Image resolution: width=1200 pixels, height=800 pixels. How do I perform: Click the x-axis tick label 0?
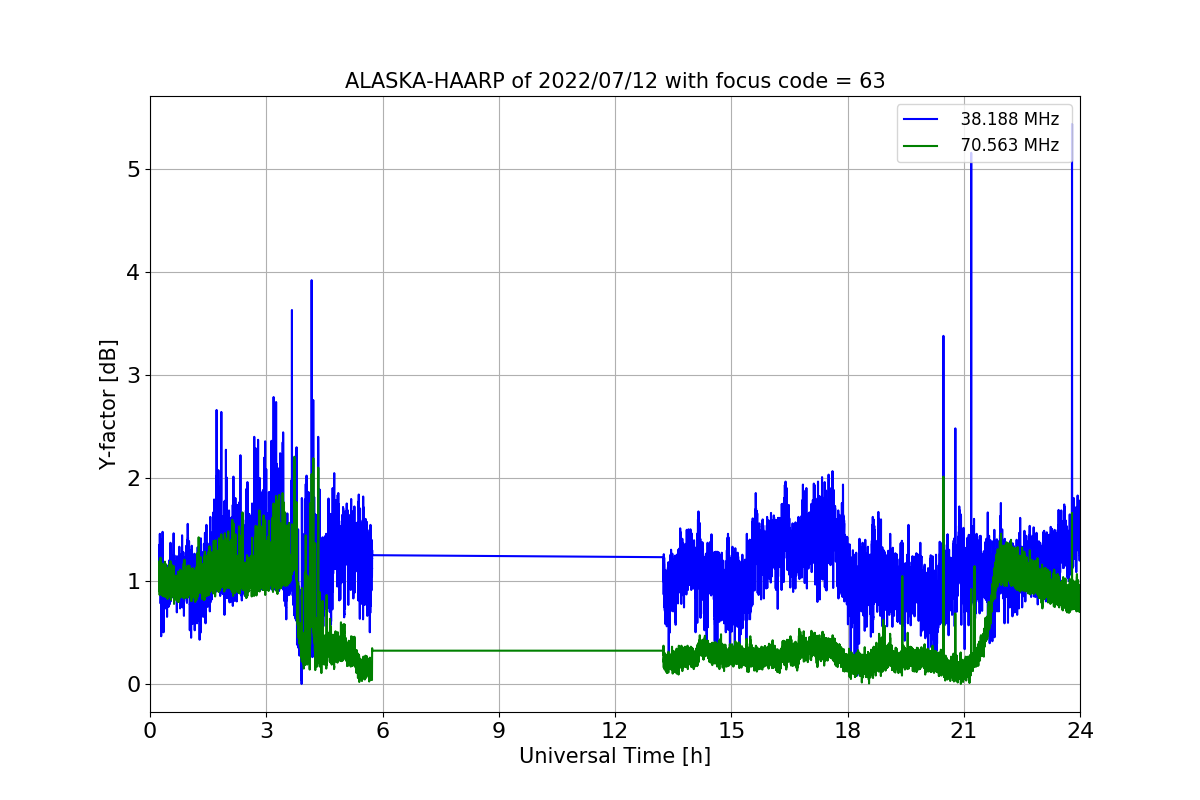point(150,730)
